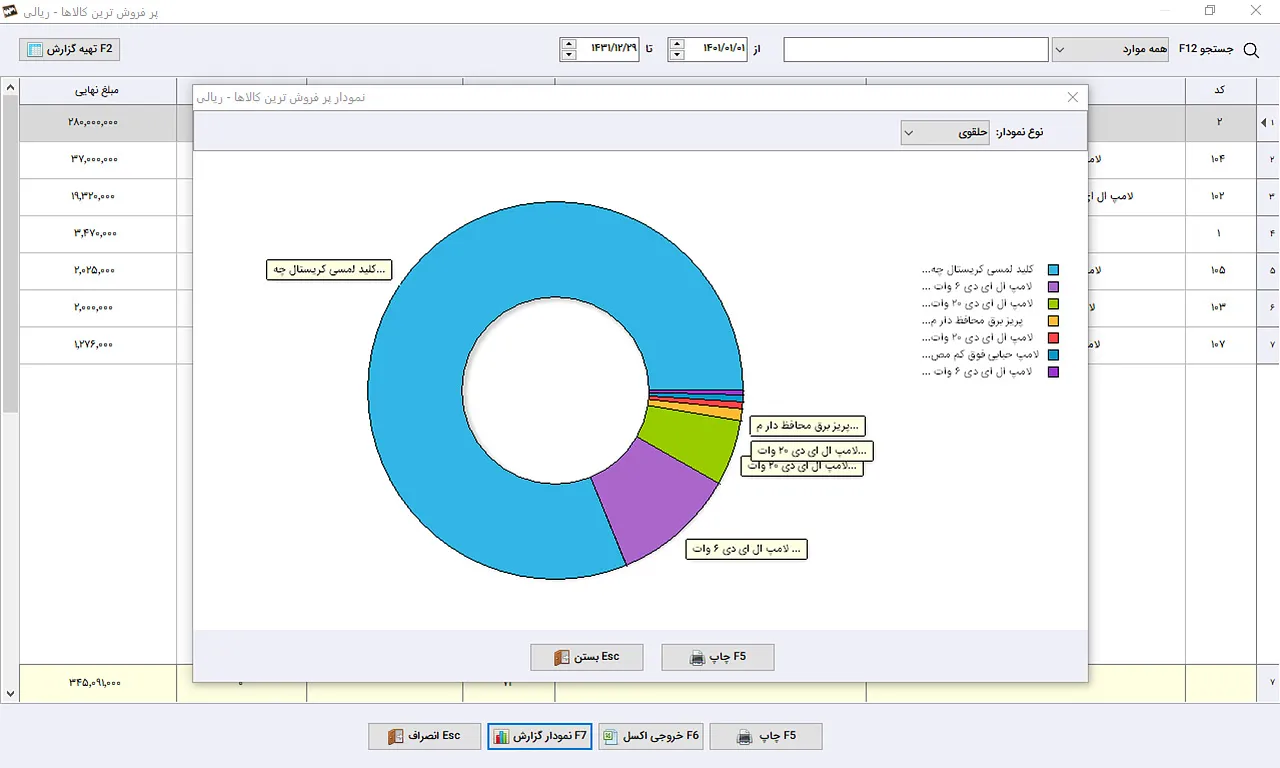Image resolution: width=1280 pixels, height=768 pixels.
Task: Print the chart with dialog's F5 چاپ
Action: (x=718, y=657)
